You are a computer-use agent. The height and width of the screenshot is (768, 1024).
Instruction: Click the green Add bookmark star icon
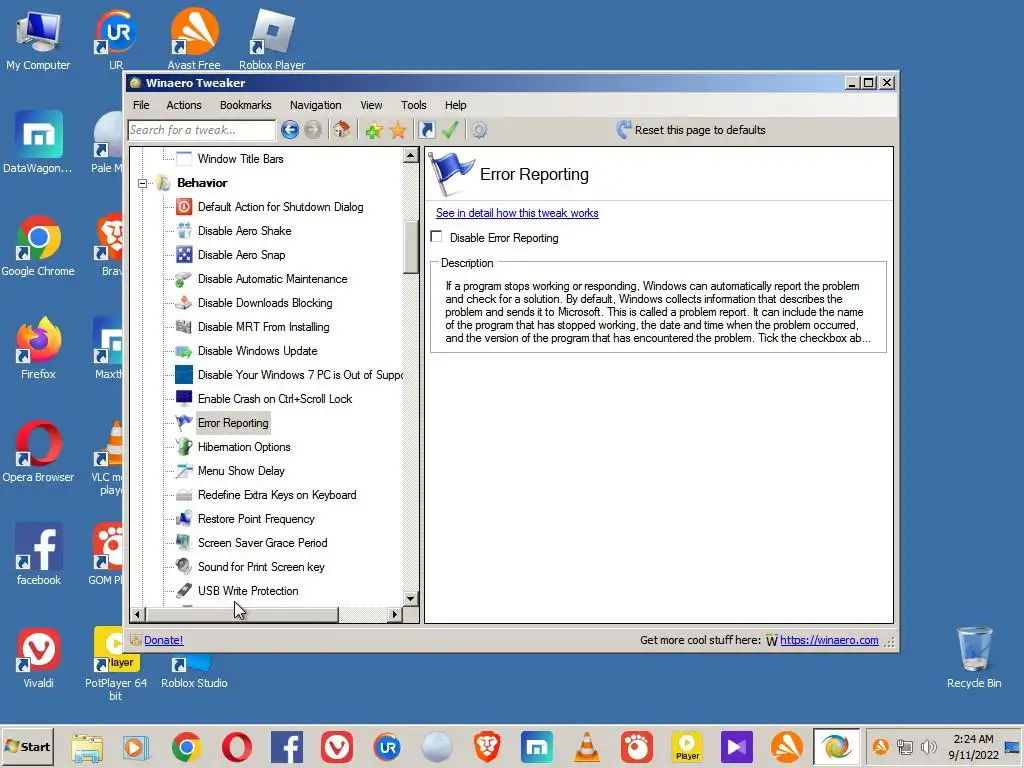[374, 130]
